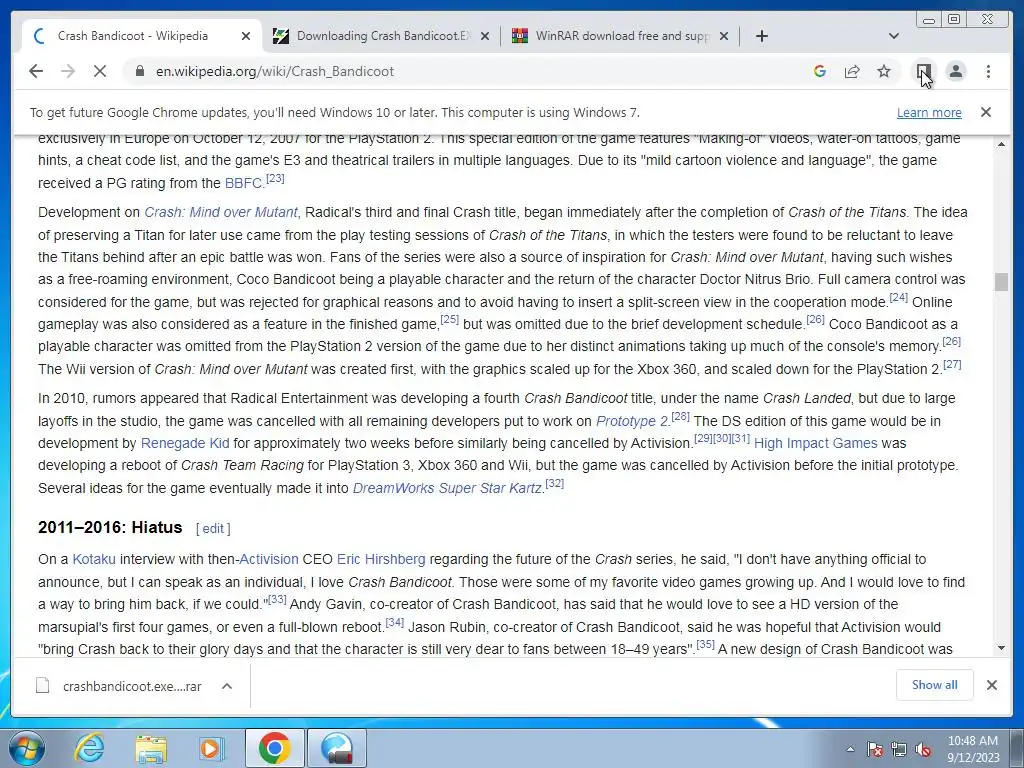Open citation 35 reference
The width and height of the screenshot is (1024, 768).
pyautogui.click(x=705, y=644)
